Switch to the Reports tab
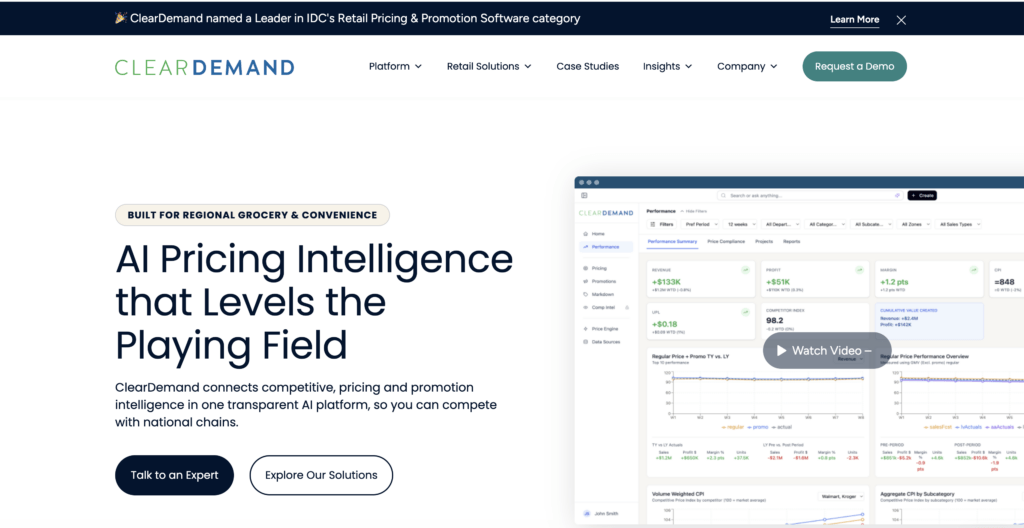 (792, 242)
